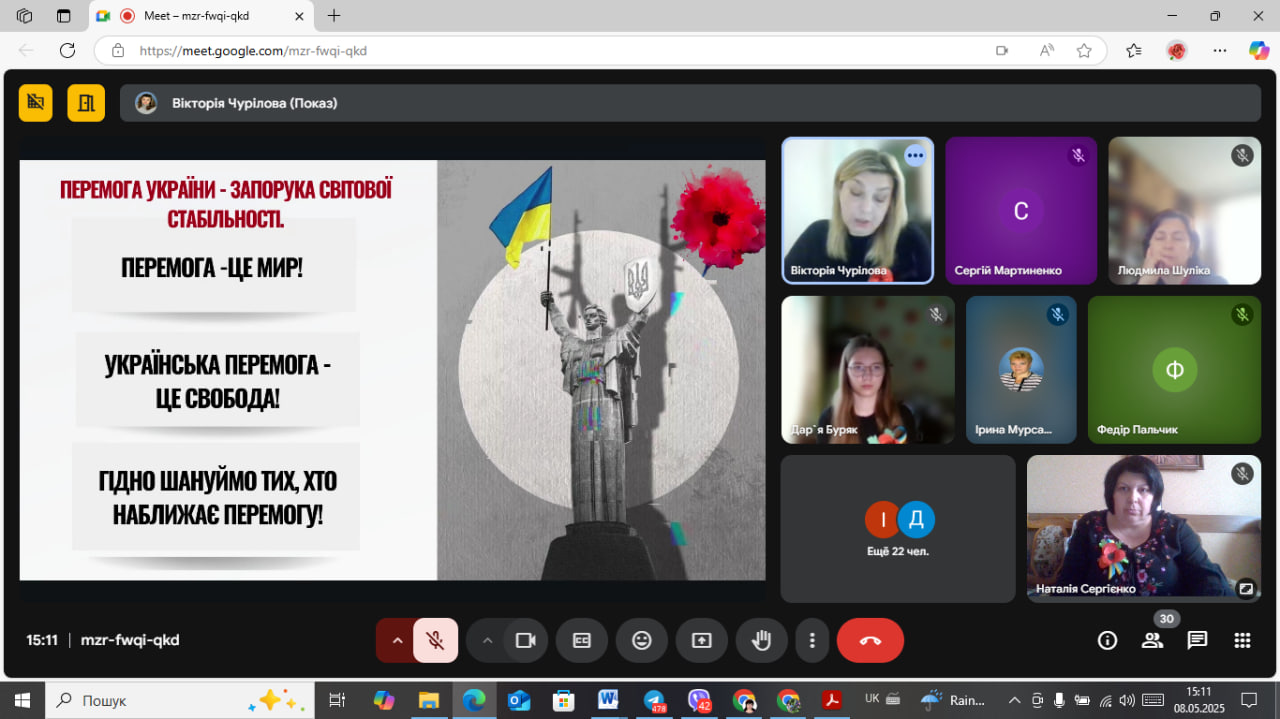Screen dimensions: 1280x719
Task: Leave the call with red button
Action: (870, 641)
